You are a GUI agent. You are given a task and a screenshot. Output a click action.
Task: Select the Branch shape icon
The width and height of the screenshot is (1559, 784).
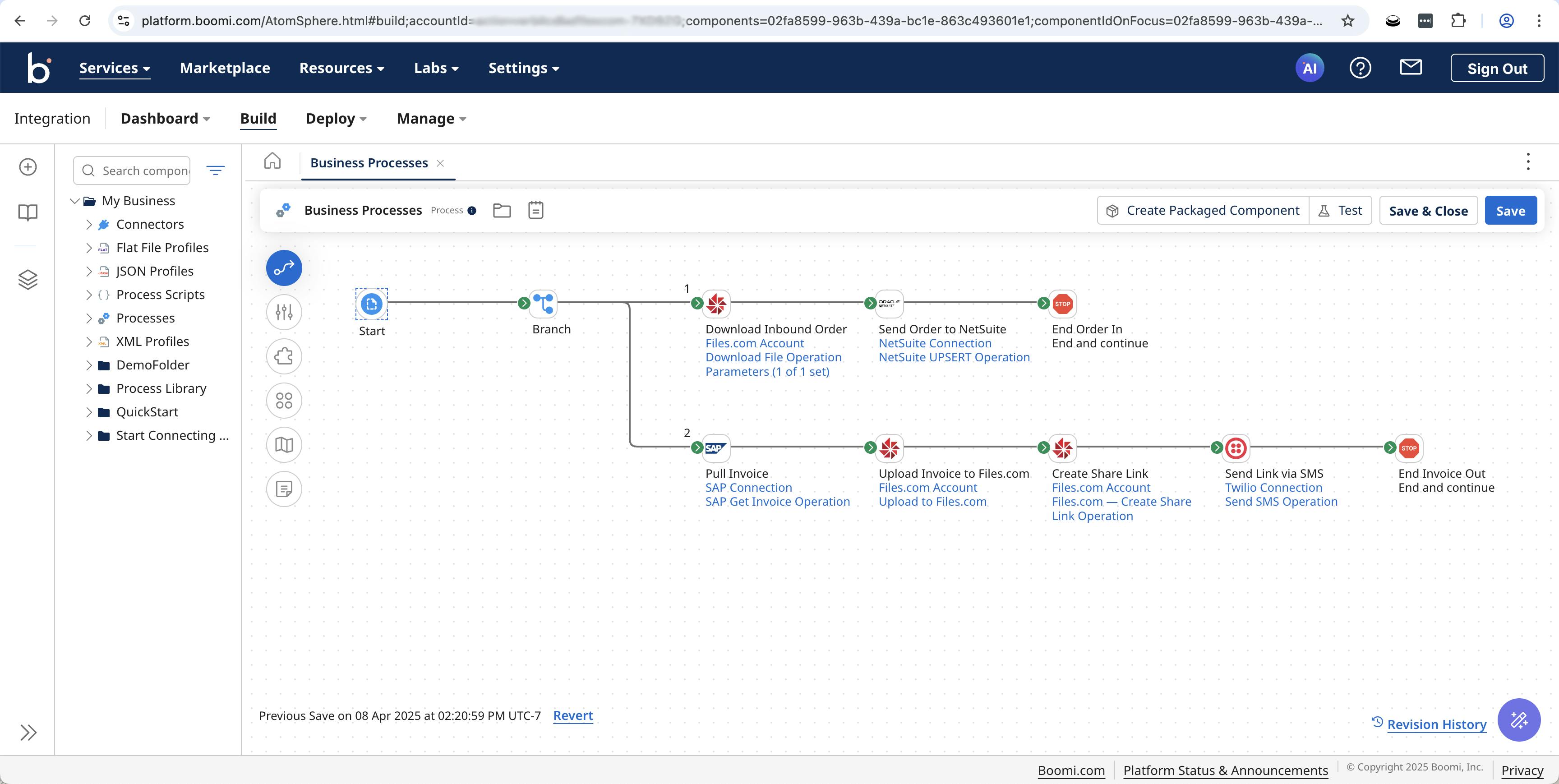(544, 303)
